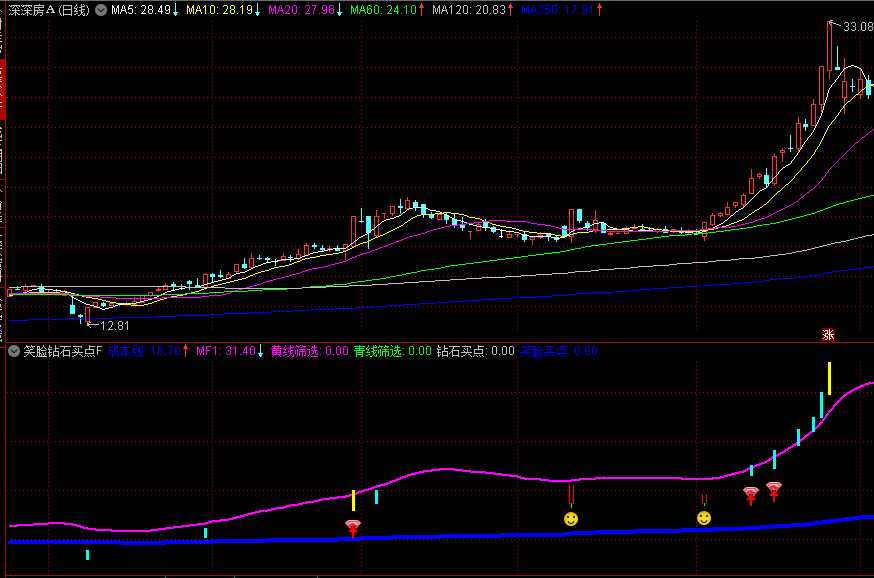
Task: Click the red 涨 marker icon
Action: (x=827, y=334)
